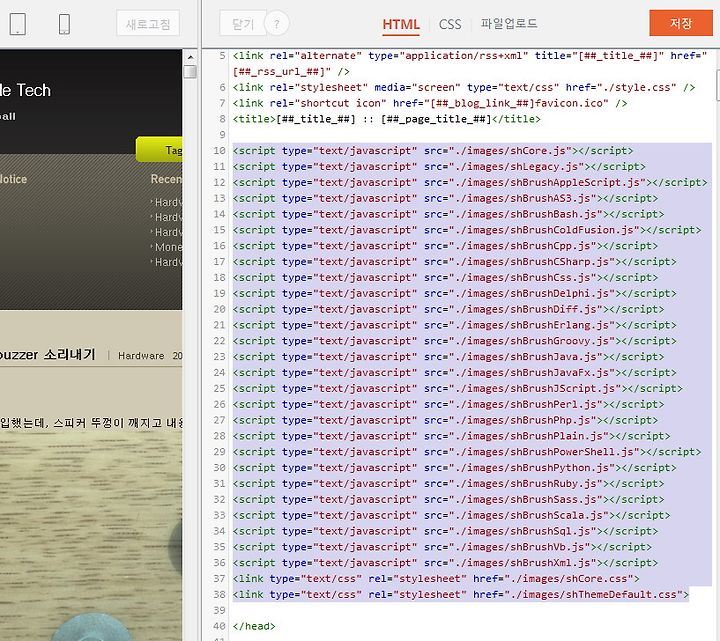
Task: Click line with shBrushRuby.js
Action: pyautogui.click(x=448, y=483)
